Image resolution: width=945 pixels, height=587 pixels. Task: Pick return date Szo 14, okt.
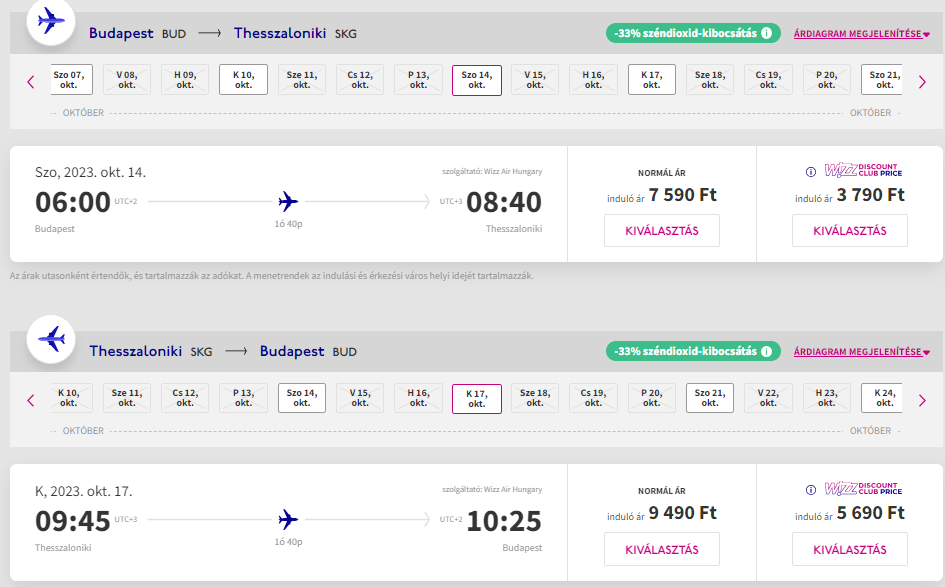pyautogui.click(x=301, y=398)
